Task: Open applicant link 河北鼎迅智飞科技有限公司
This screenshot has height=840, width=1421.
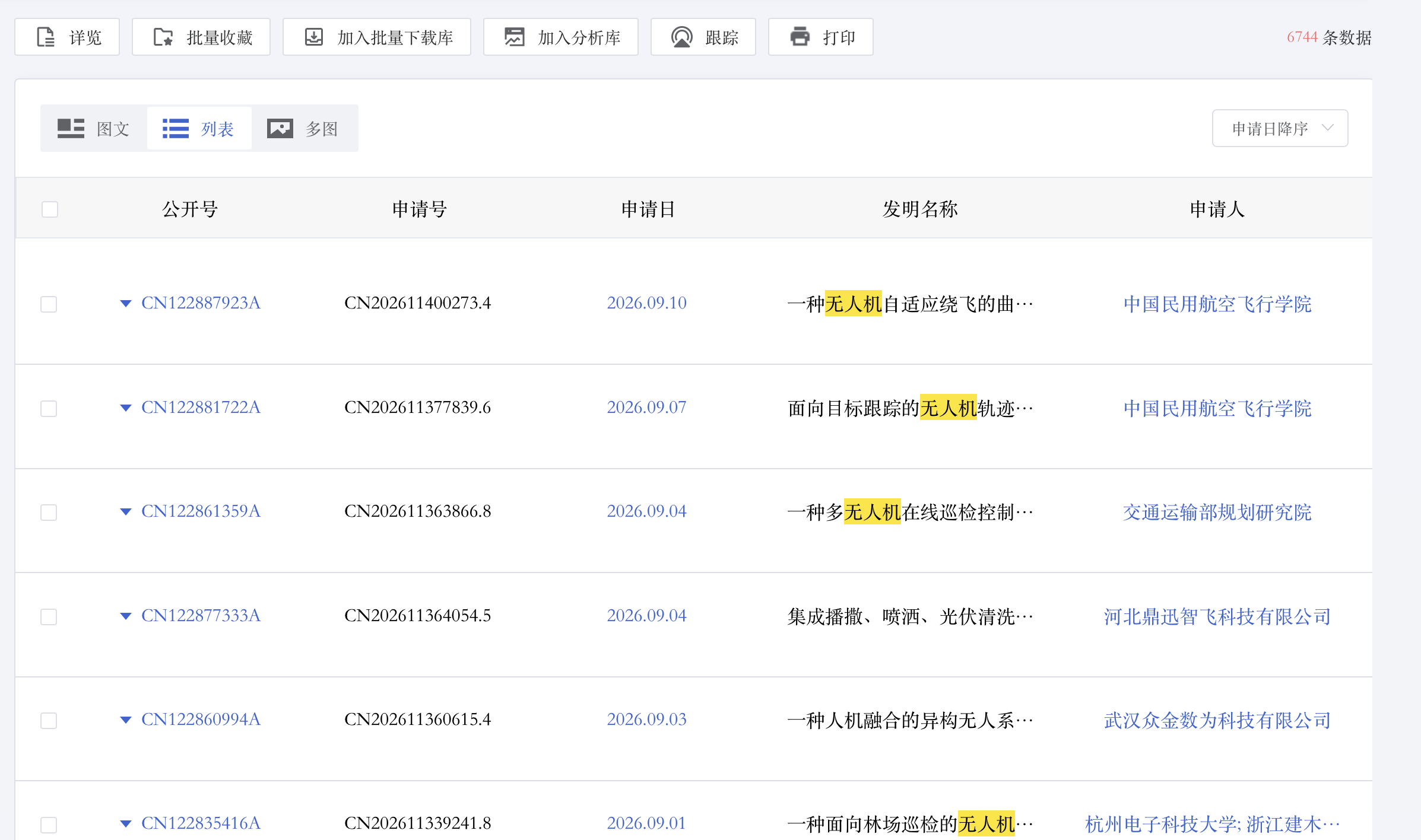Action: pos(1217,617)
